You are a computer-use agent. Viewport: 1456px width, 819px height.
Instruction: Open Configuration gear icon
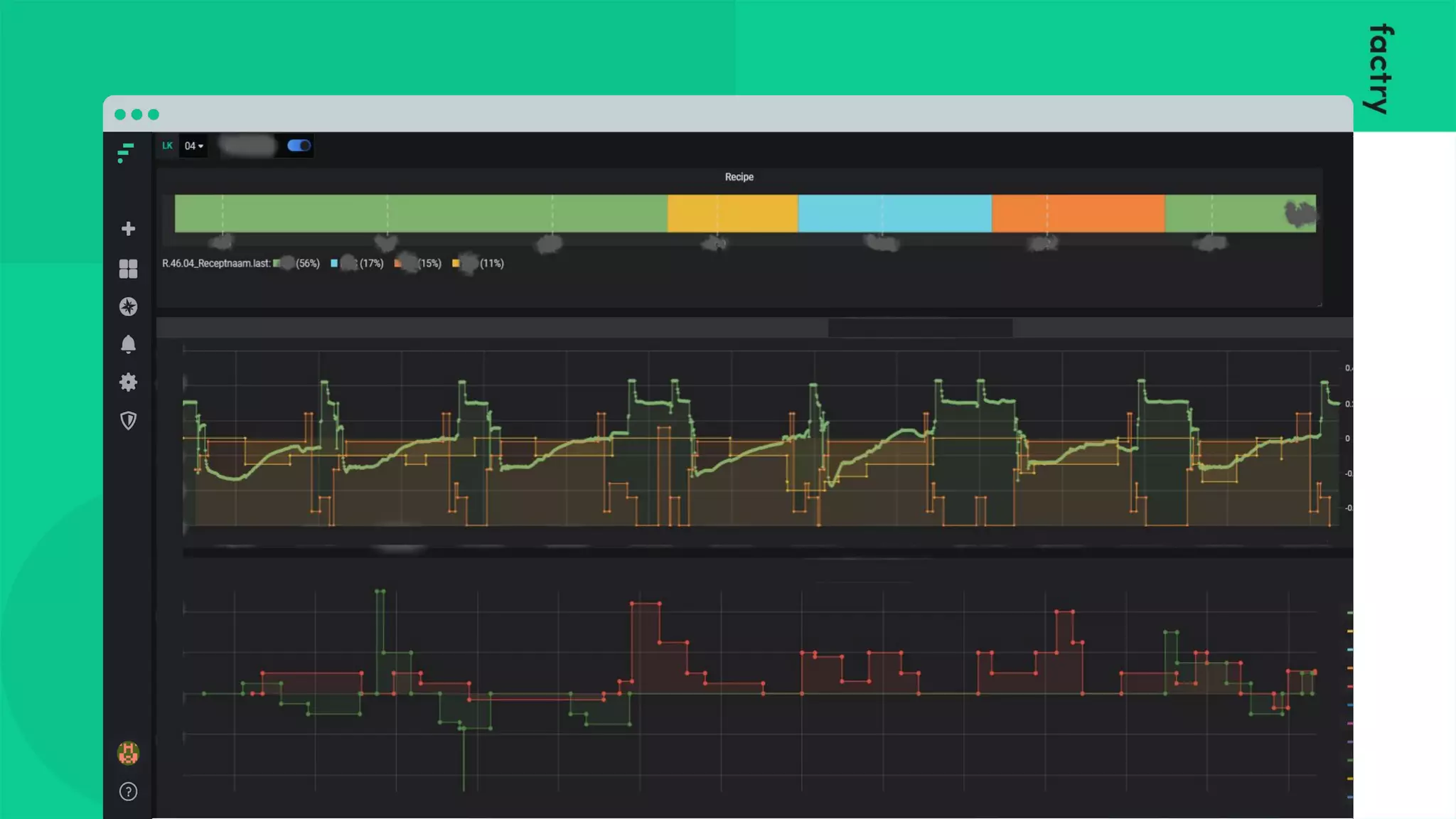128,382
